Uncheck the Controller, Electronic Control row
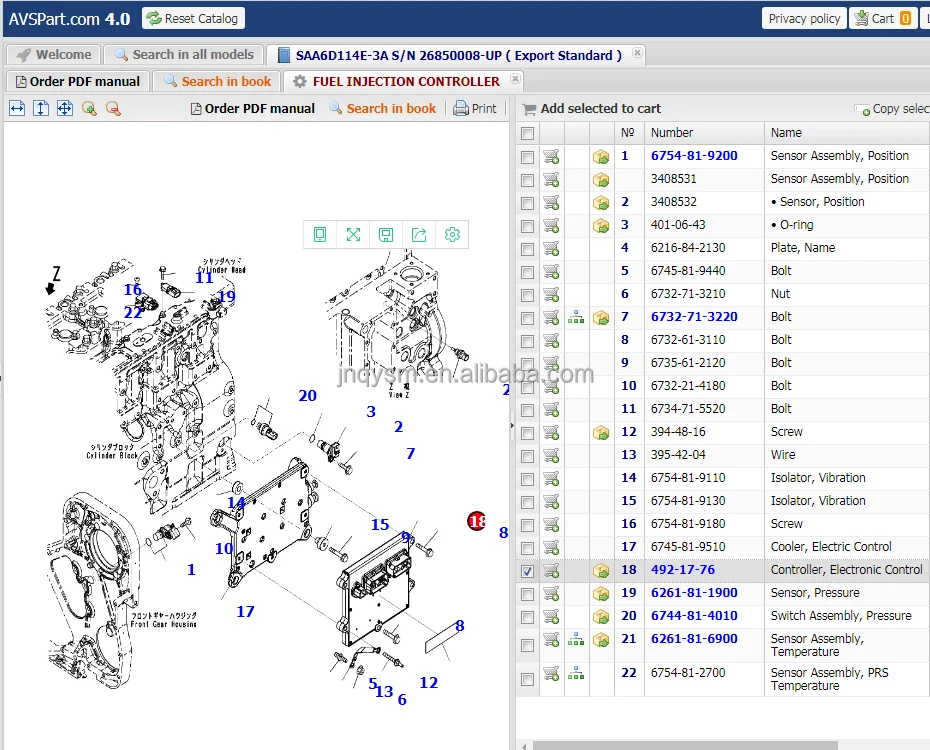The height and width of the screenshot is (750, 930). click(527, 571)
